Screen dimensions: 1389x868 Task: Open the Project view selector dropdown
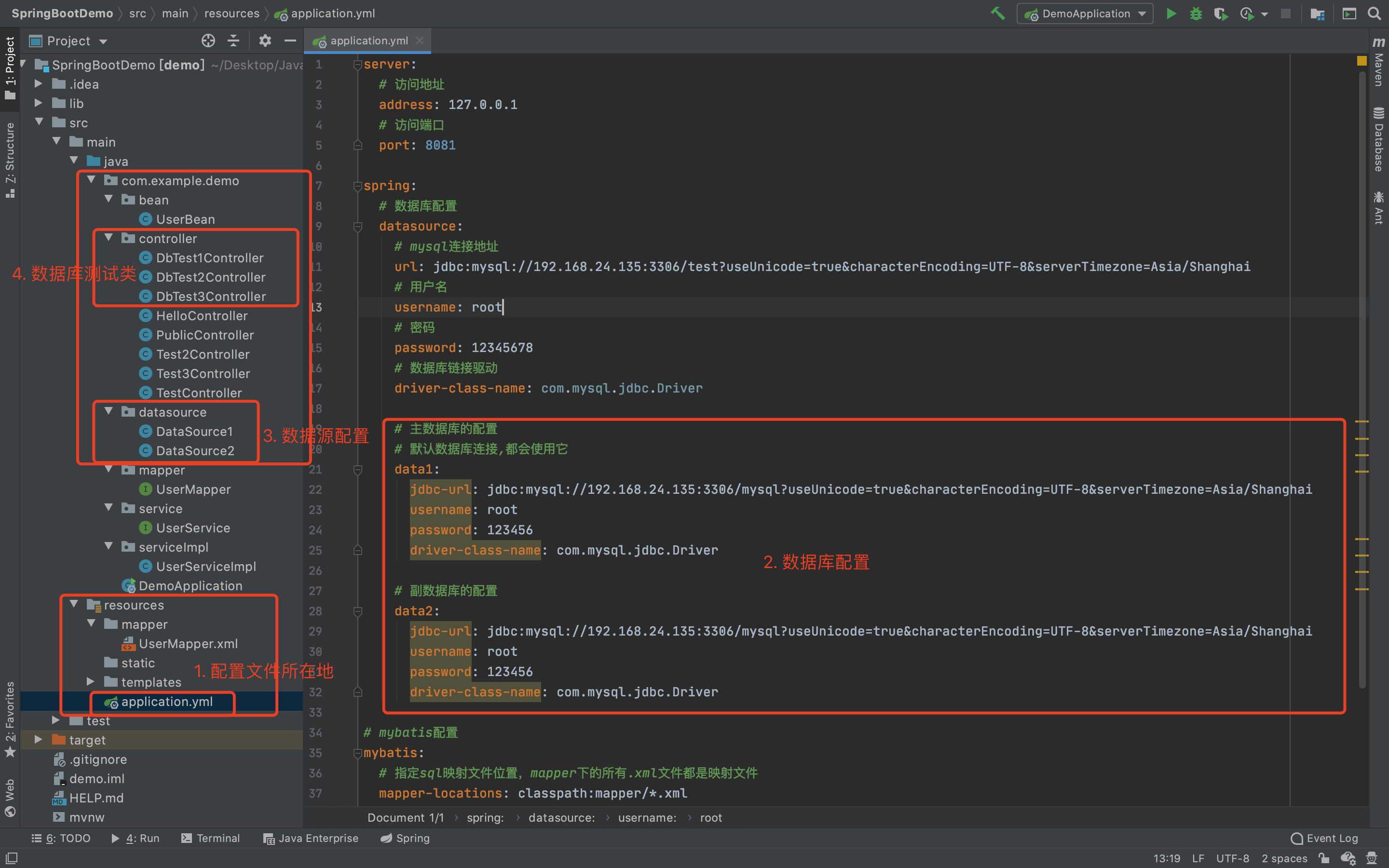click(x=69, y=41)
